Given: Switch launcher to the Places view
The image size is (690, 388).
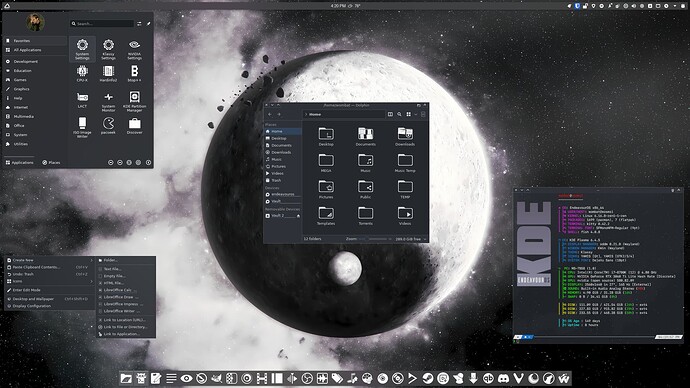Looking at the screenshot, I should (x=51, y=162).
